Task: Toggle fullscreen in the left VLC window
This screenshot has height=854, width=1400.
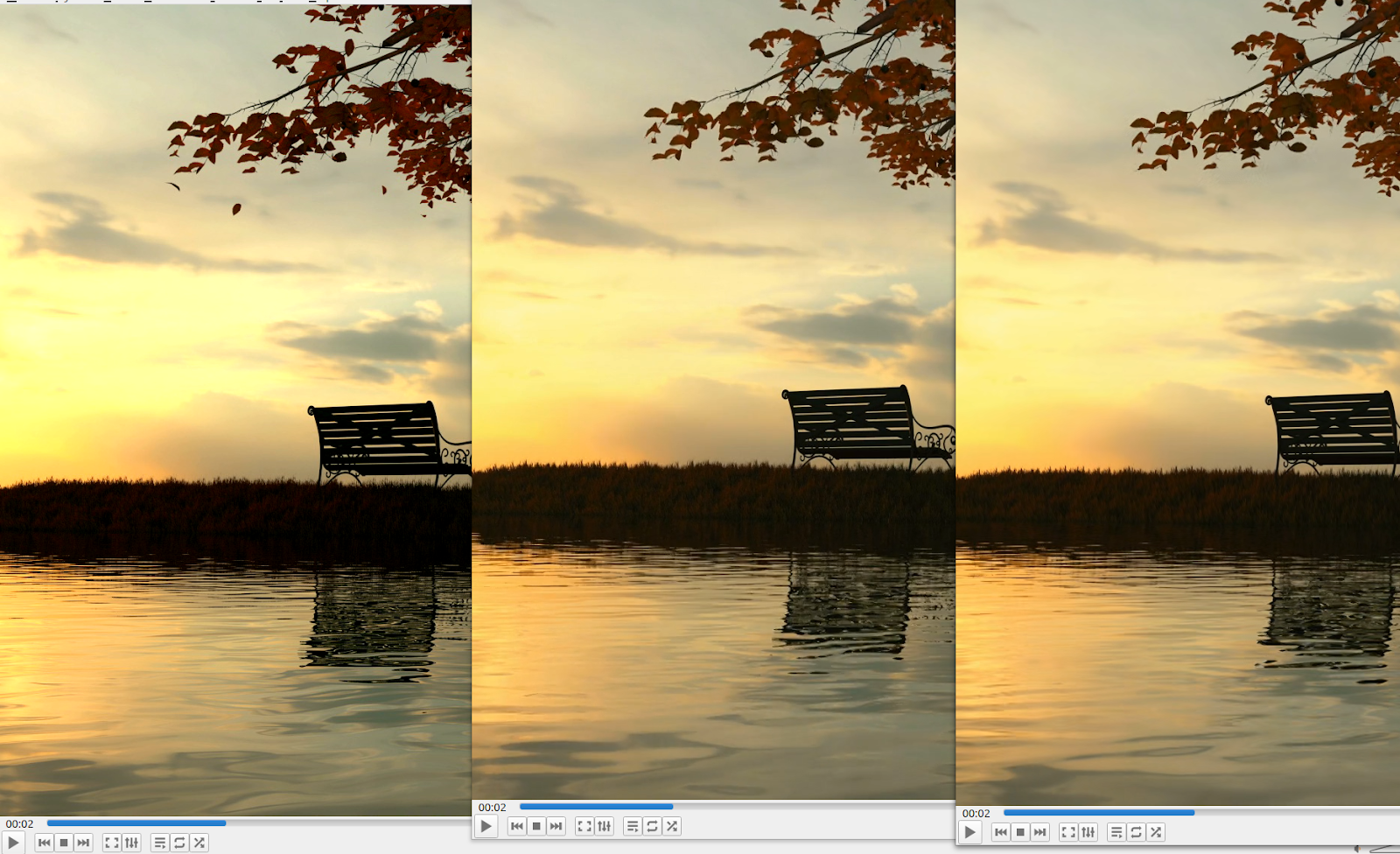Action: click(112, 843)
